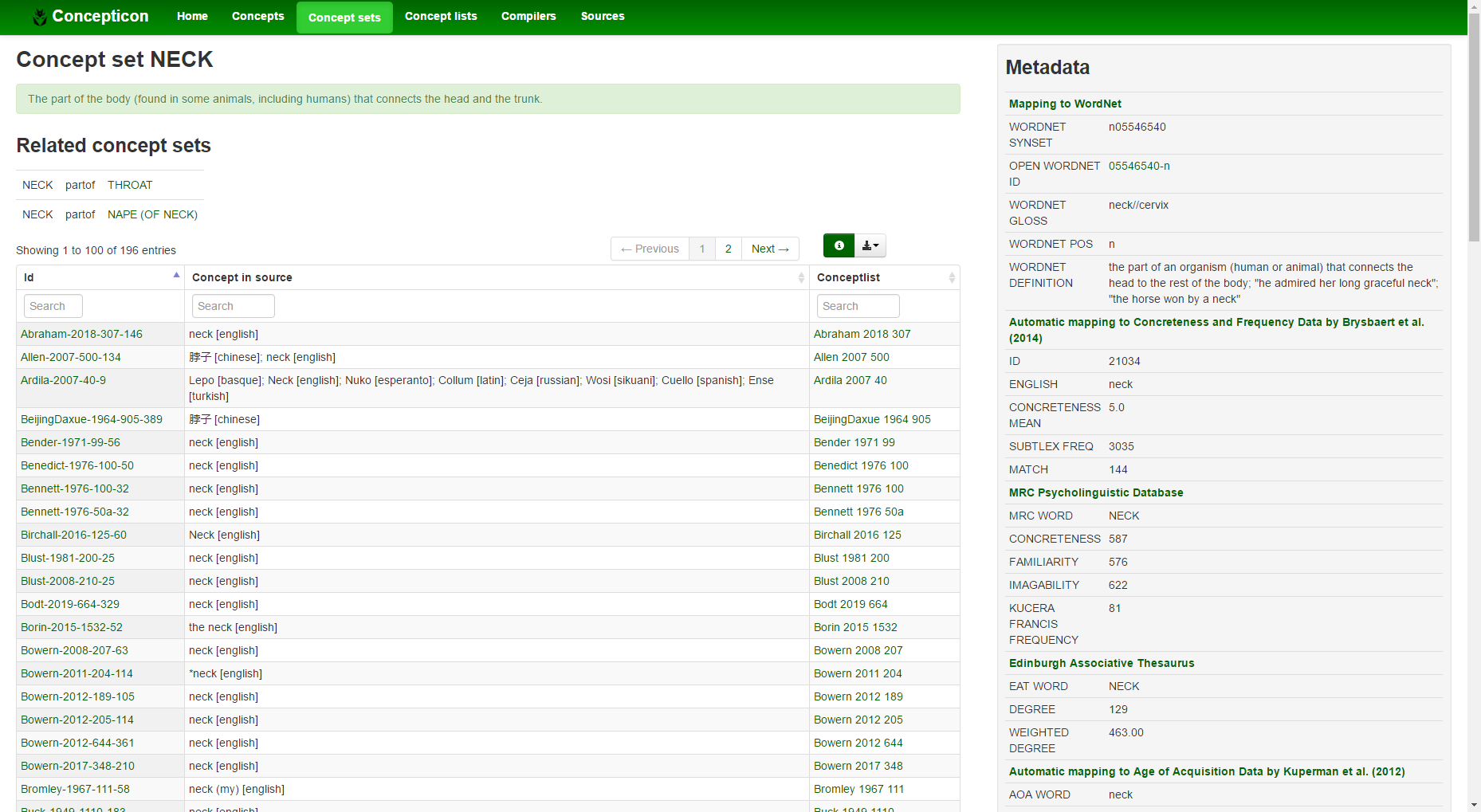Open entry Bowern-2012-189-105
The width and height of the screenshot is (1481, 812).
(77, 696)
